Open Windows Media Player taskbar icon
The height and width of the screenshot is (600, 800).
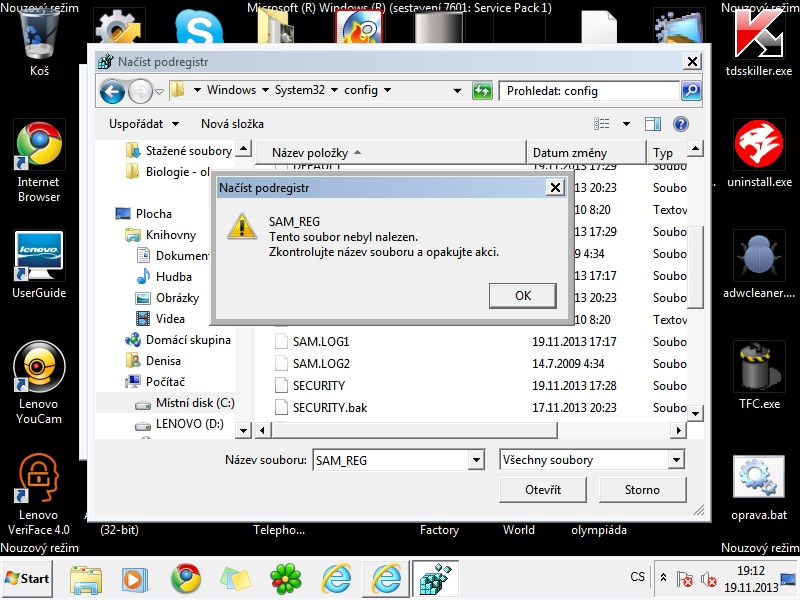[x=135, y=578]
